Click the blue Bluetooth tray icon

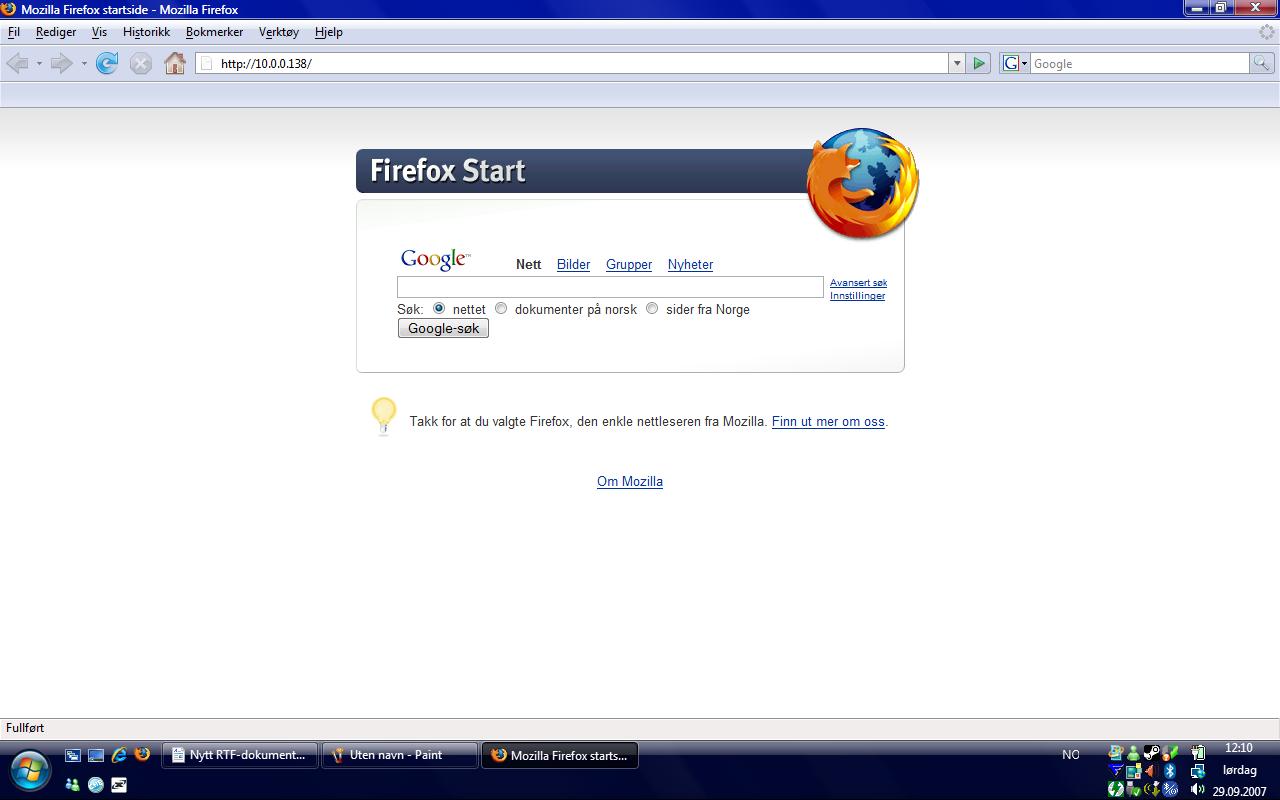click(1170, 771)
